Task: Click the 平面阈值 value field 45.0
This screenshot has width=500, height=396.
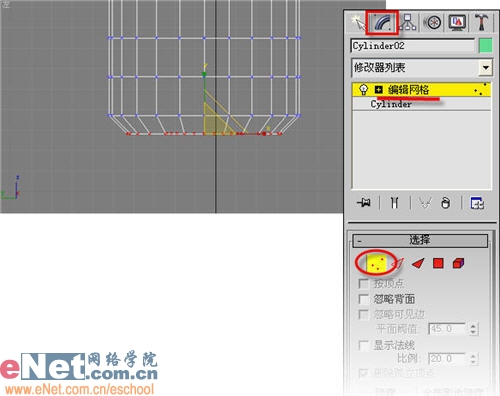Action: point(447,329)
